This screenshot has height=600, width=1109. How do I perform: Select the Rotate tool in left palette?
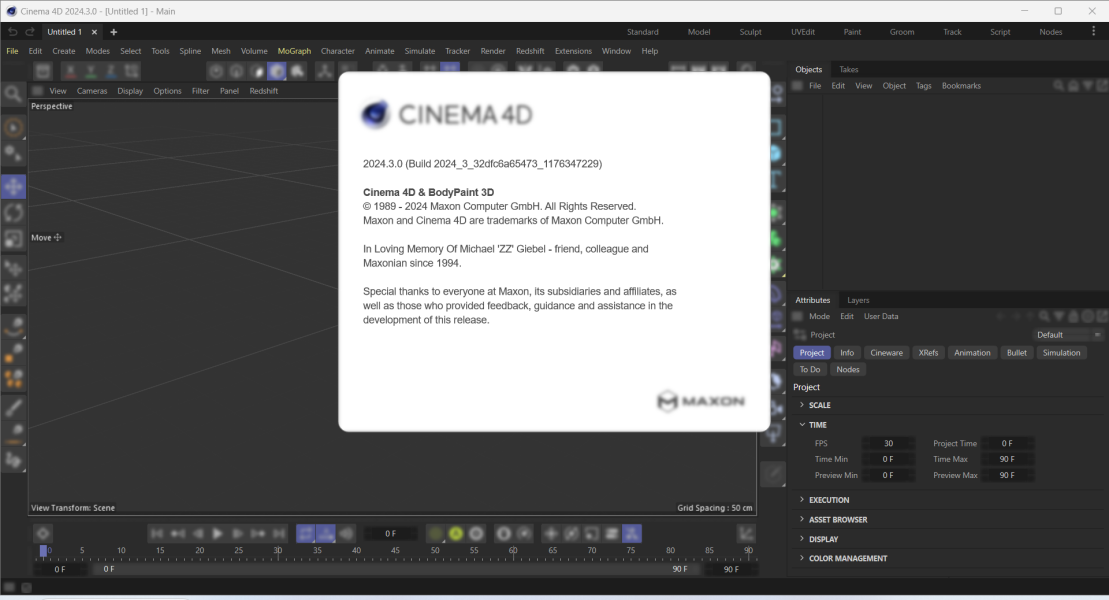pyautogui.click(x=13, y=213)
